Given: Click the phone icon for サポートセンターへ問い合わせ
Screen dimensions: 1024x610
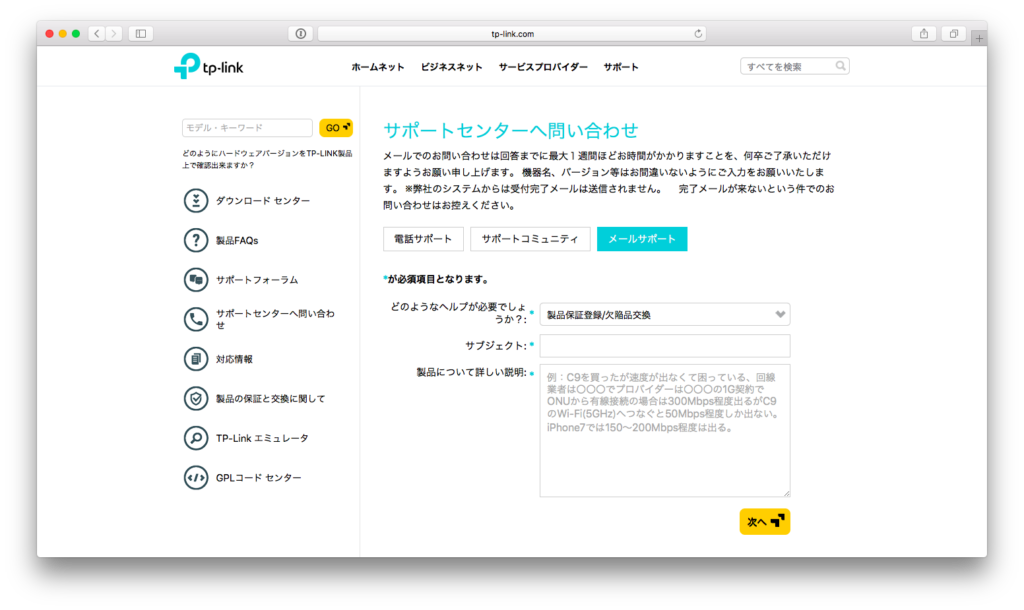Looking at the screenshot, I should (195, 319).
